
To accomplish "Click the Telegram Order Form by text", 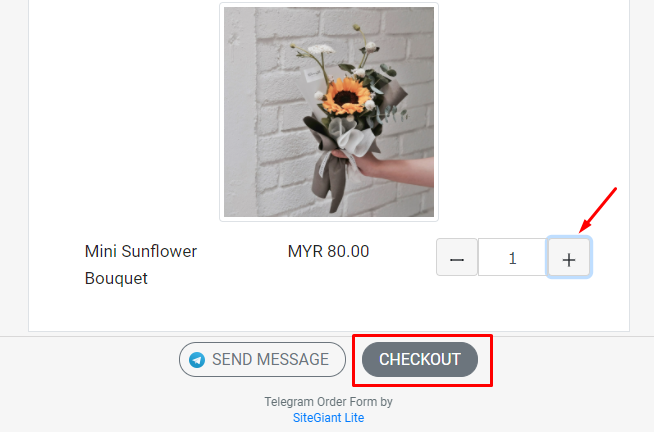I will point(328,402).
